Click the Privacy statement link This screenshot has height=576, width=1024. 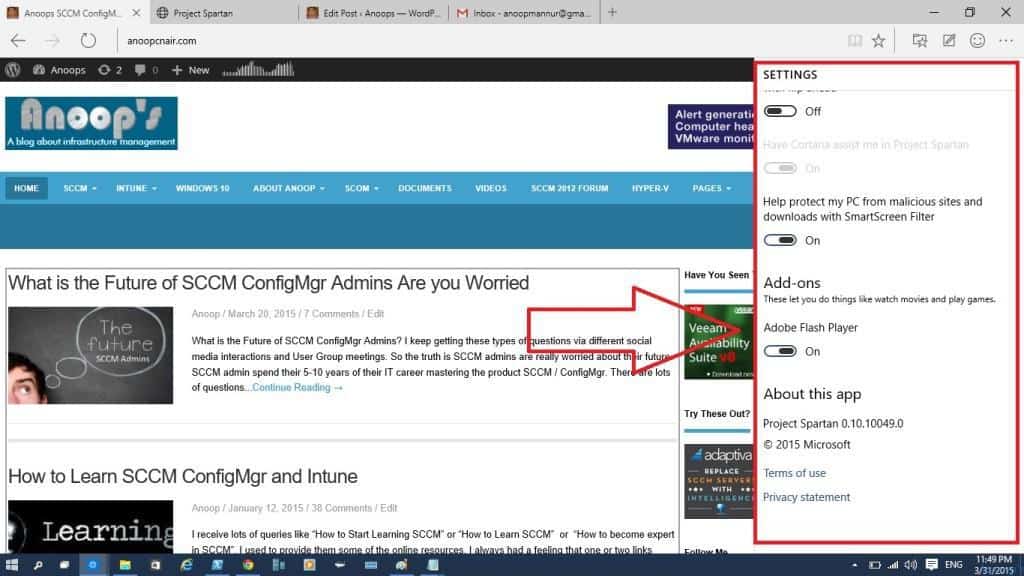806,497
